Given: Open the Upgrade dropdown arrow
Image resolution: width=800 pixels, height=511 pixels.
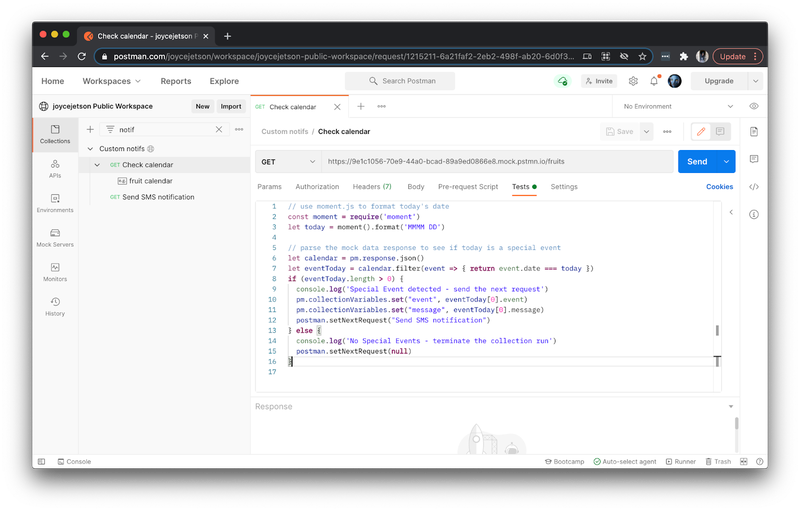Looking at the screenshot, I should (755, 81).
